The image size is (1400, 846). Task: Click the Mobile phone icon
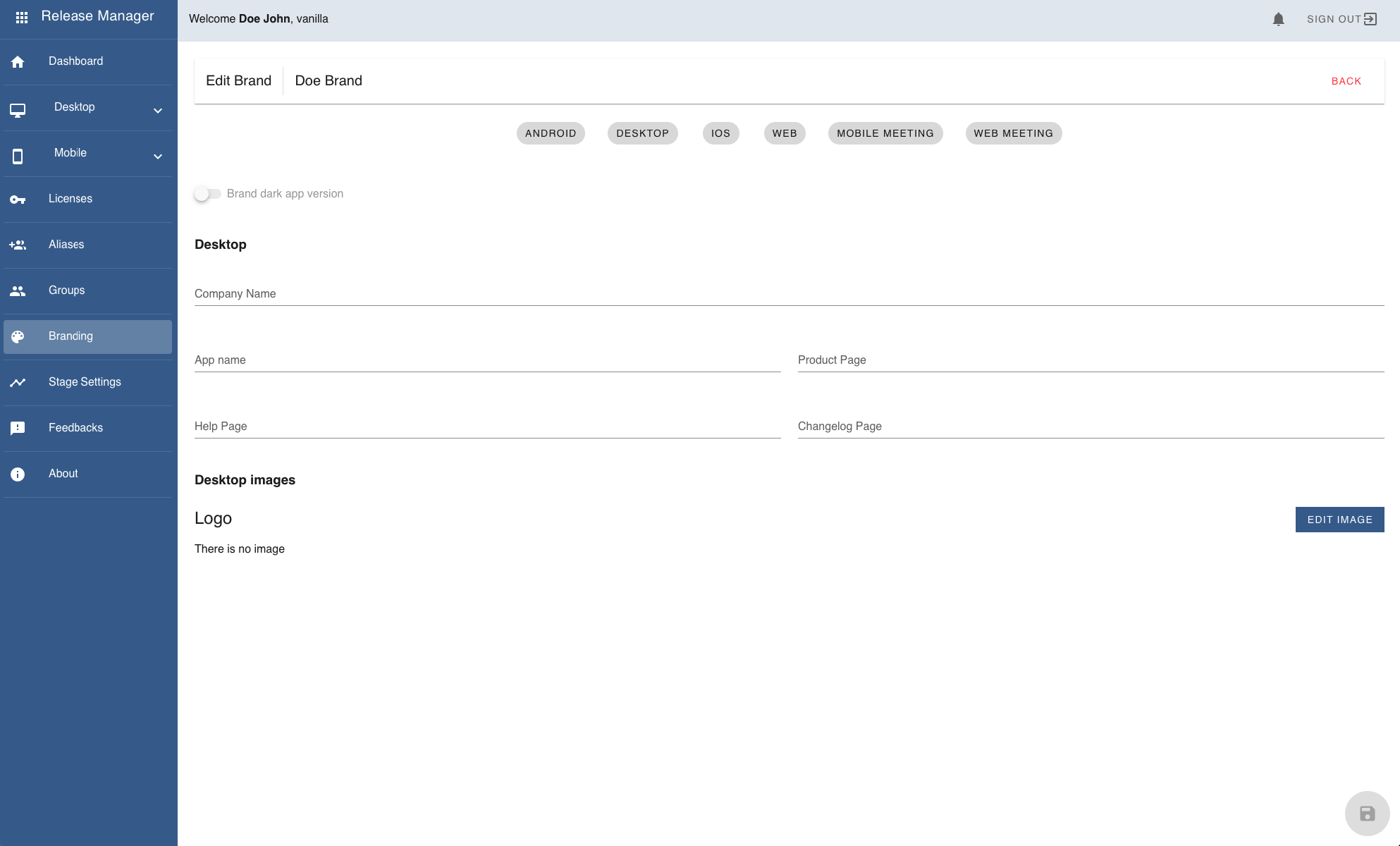click(x=18, y=157)
